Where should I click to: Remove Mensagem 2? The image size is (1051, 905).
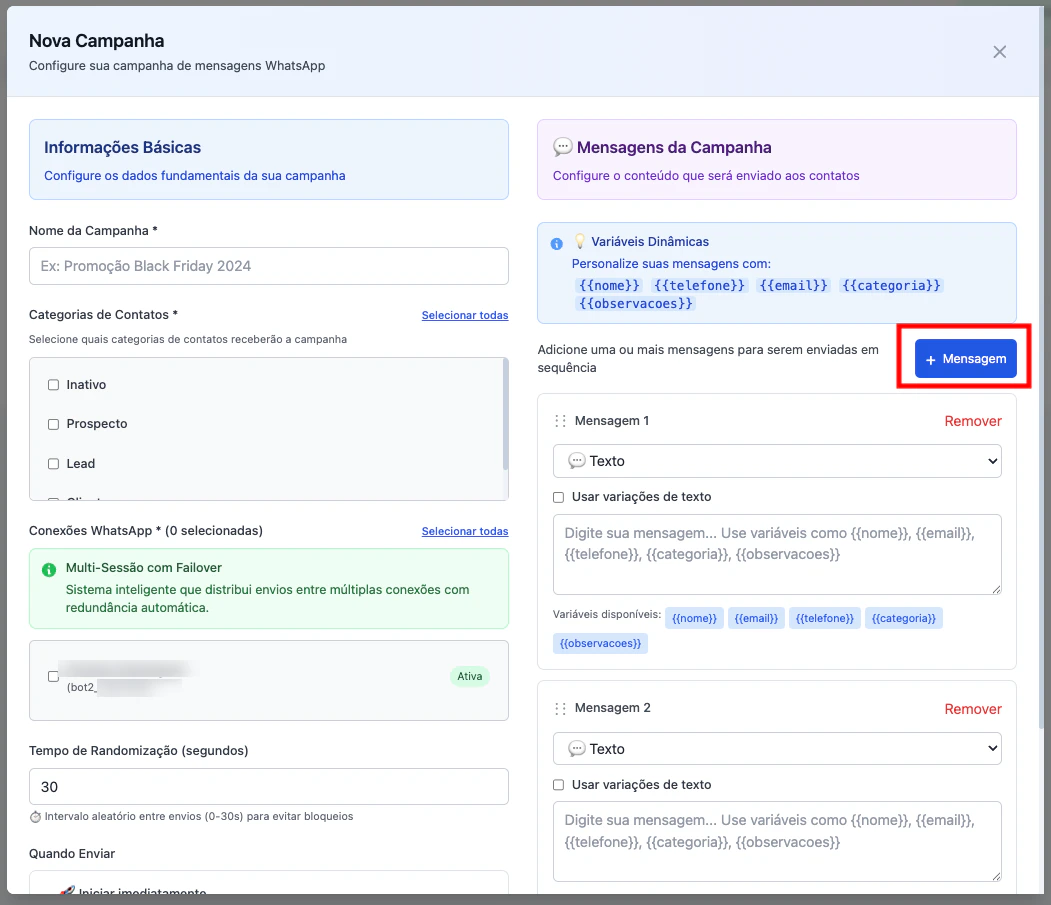[973, 709]
